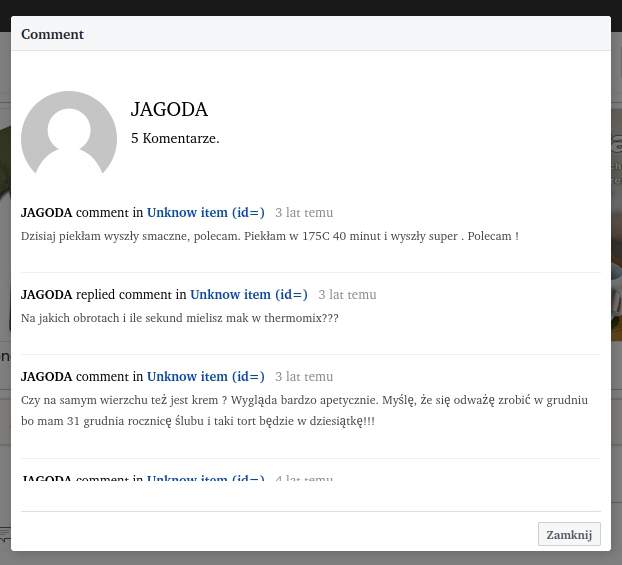This screenshot has width=622, height=565.
Task: Click the '4 lat temu' timestamp
Action: tap(304, 479)
